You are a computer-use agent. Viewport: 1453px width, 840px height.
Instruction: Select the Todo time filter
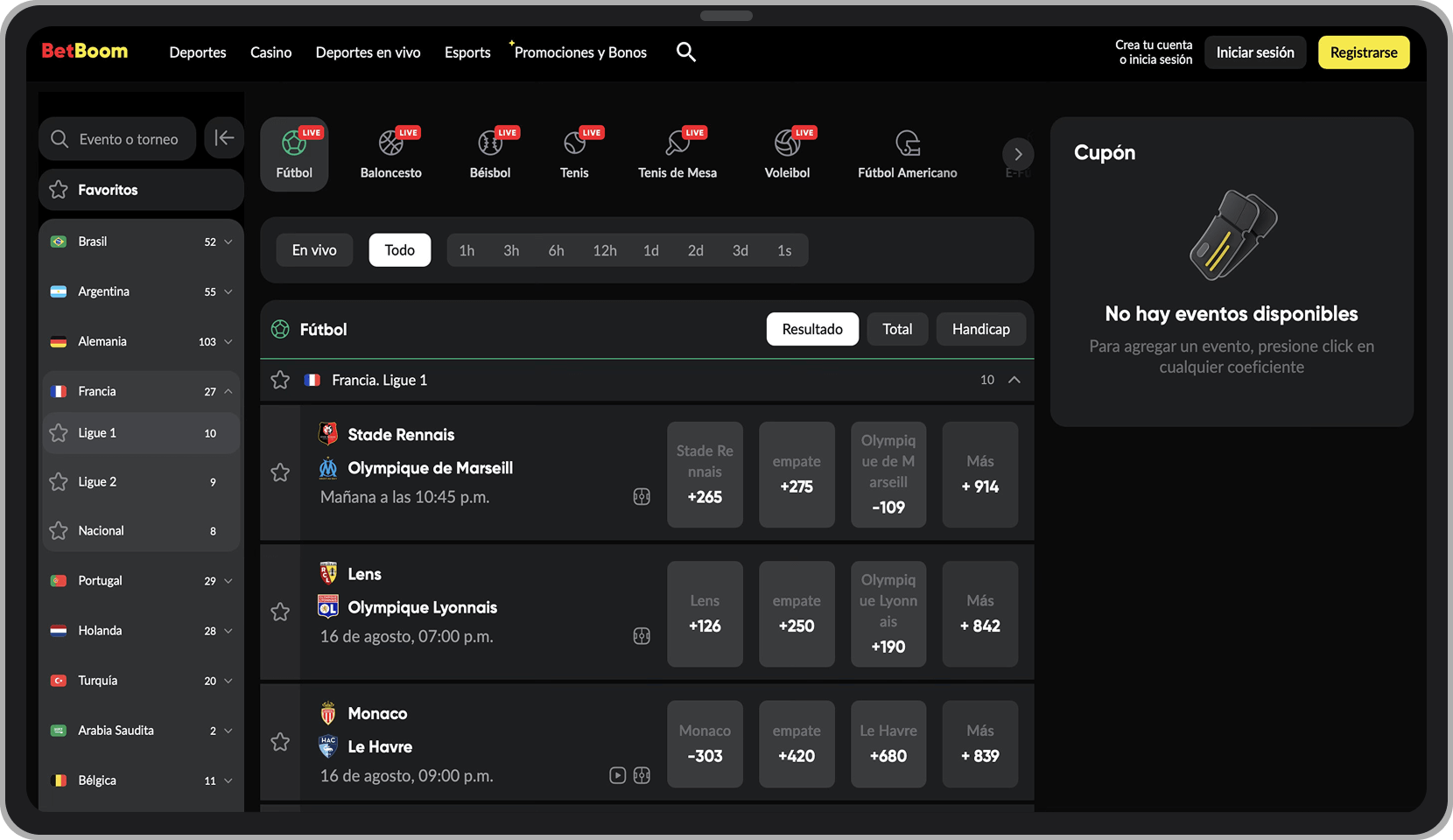point(400,250)
